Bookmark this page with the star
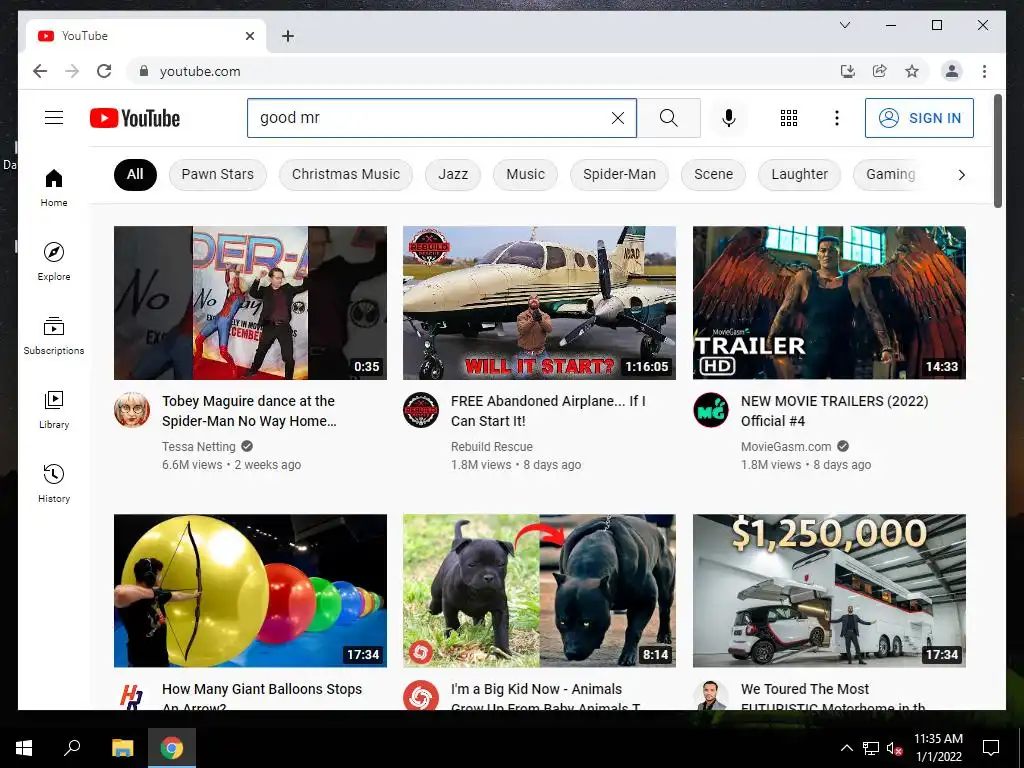Screen dimensions: 1024x768 (x=912, y=71)
